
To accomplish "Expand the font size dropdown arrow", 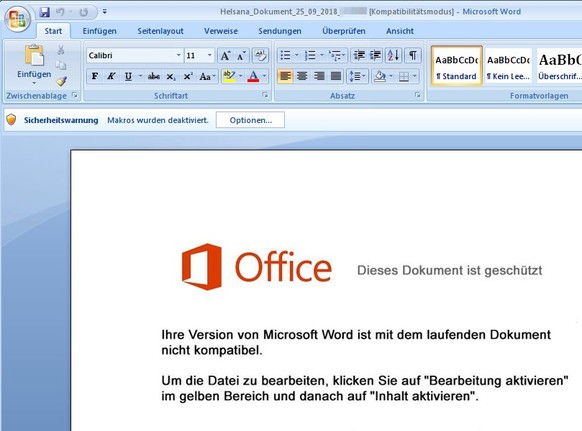I will [210, 55].
